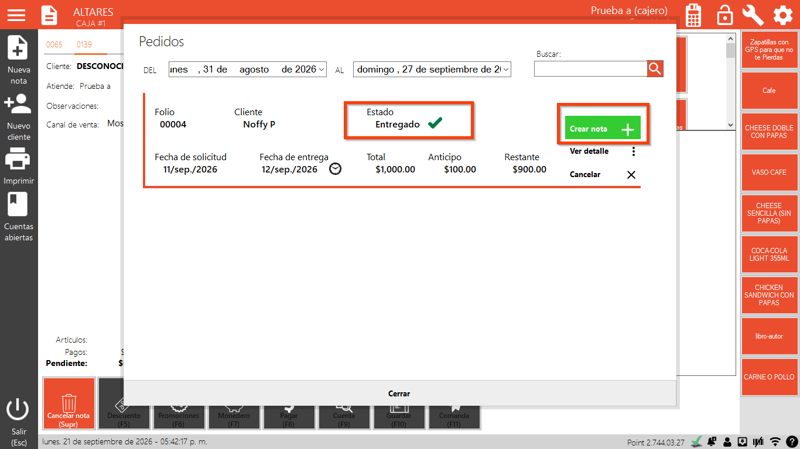Open the wrench tools icon

point(753,15)
